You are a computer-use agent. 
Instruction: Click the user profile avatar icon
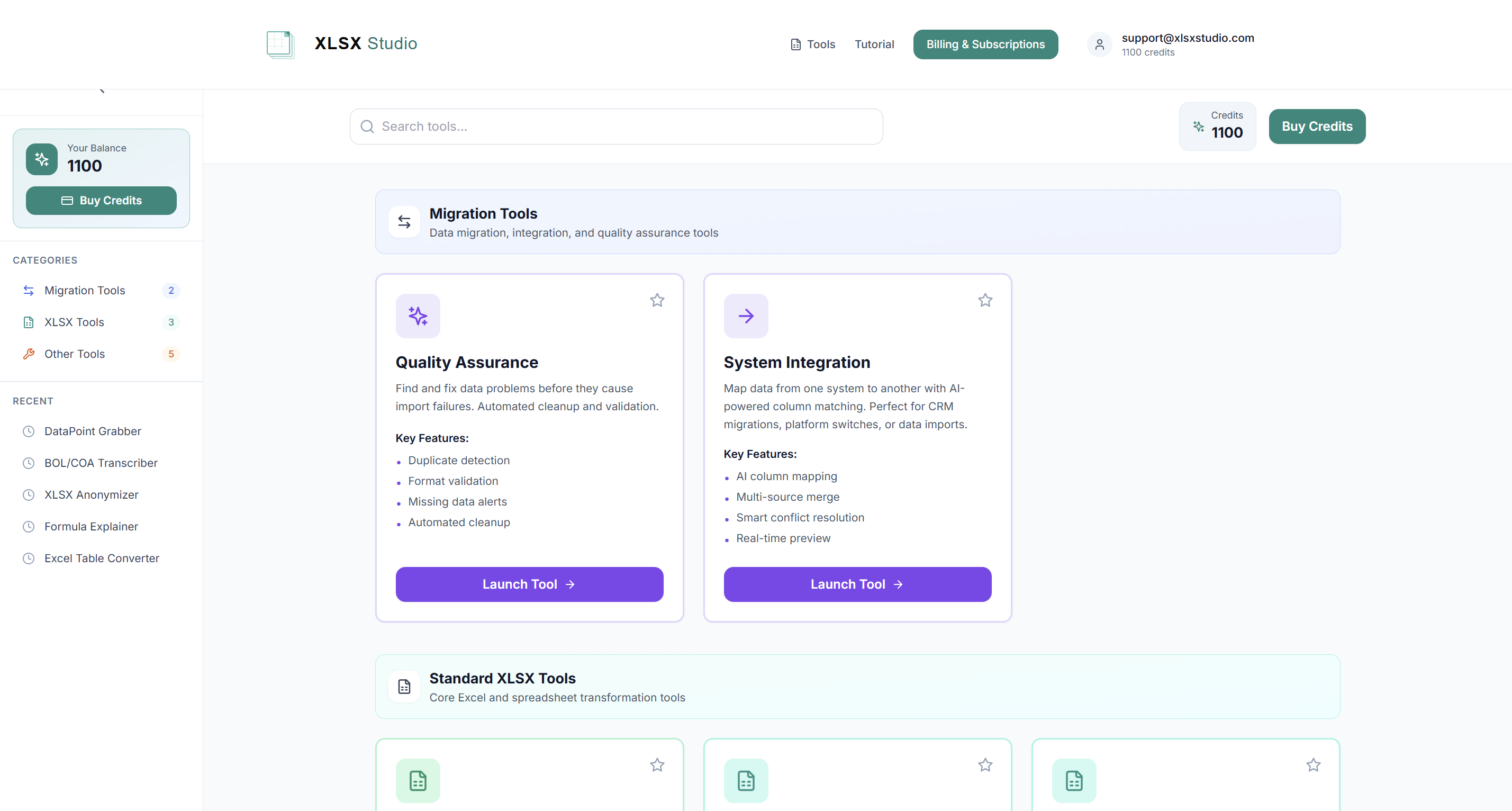[1099, 44]
